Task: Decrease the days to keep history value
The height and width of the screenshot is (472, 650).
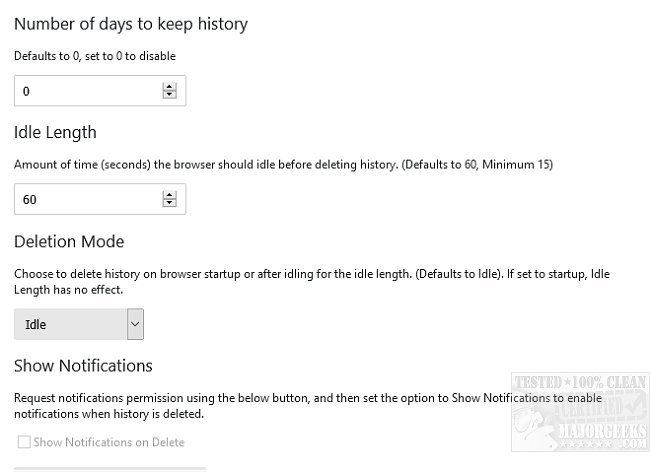Action: (x=169, y=95)
